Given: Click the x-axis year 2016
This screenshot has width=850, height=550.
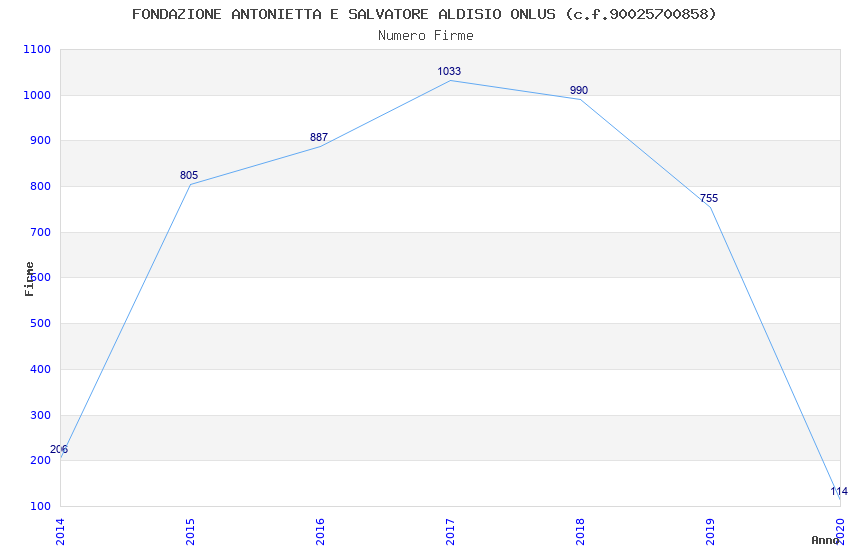Looking at the screenshot, I should [320, 532].
